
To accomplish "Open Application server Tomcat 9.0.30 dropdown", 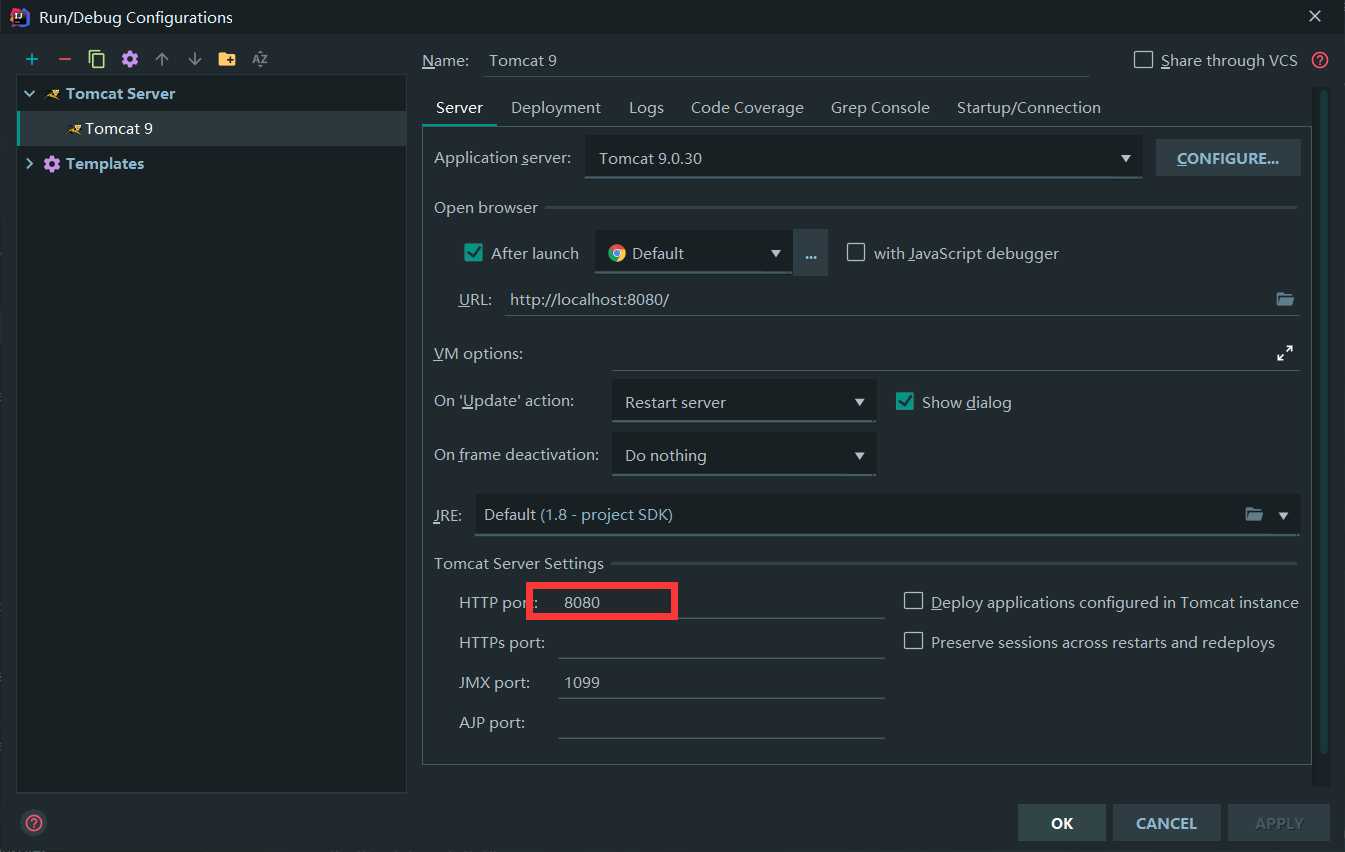I will coord(863,158).
